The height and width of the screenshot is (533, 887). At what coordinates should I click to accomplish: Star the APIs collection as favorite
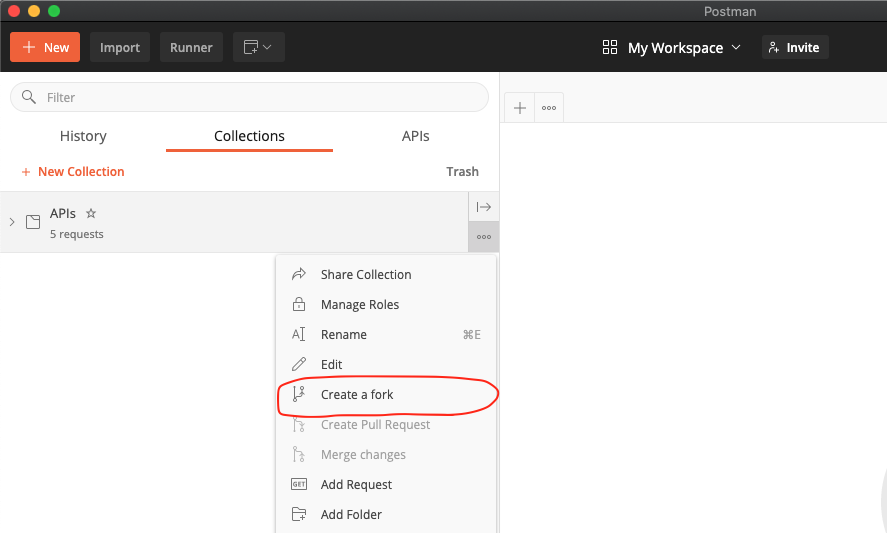coord(91,213)
